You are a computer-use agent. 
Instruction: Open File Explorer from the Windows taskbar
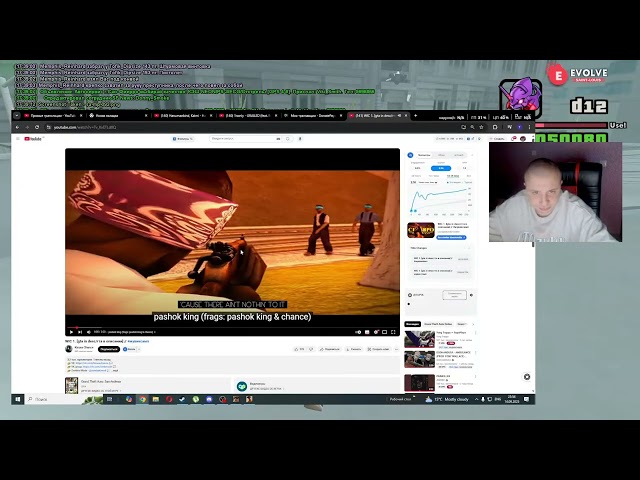(x=156, y=399)
